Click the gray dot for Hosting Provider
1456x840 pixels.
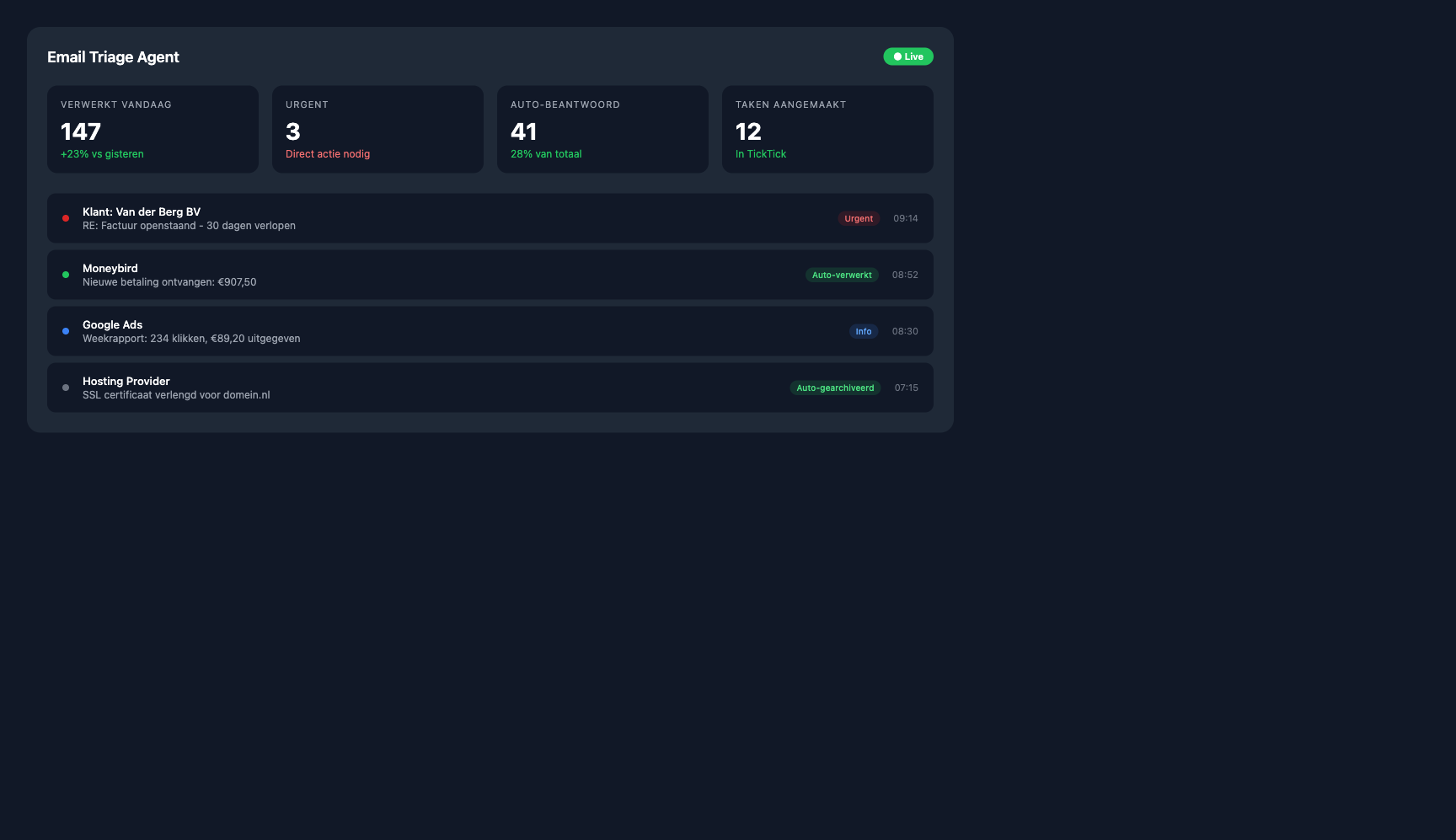pos(66,388)
